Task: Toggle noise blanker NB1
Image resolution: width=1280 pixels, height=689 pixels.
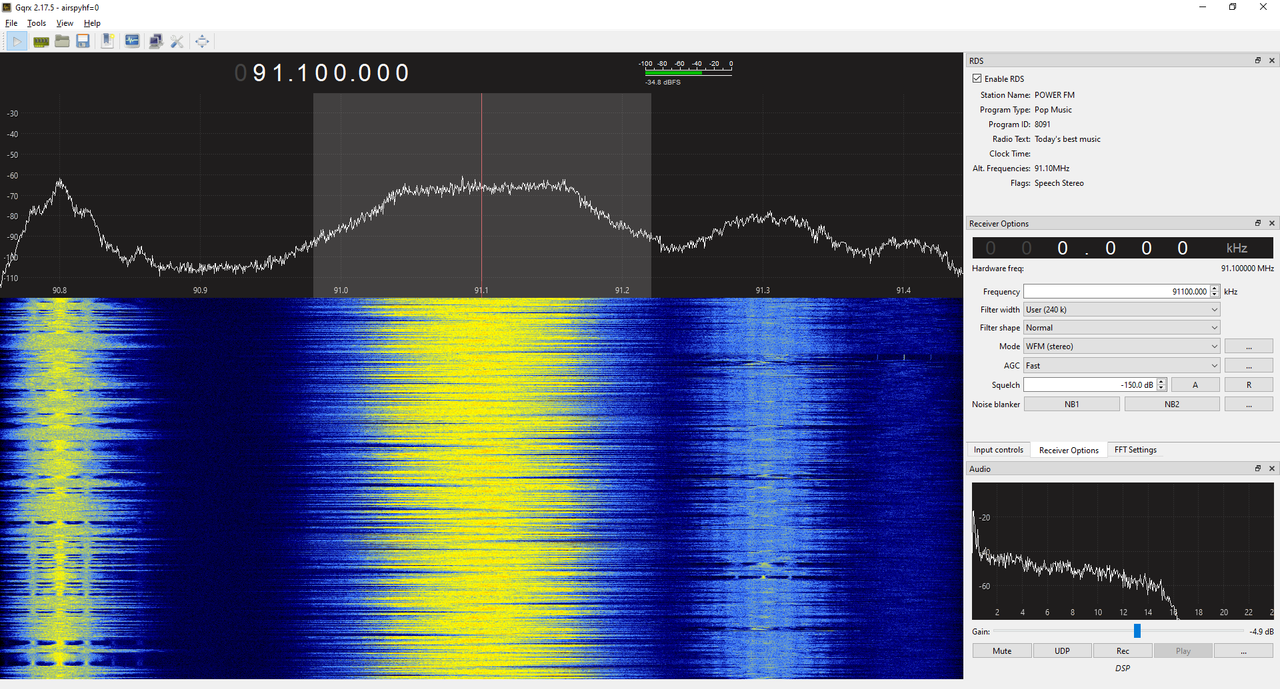Action: [x=1071, y=404]
